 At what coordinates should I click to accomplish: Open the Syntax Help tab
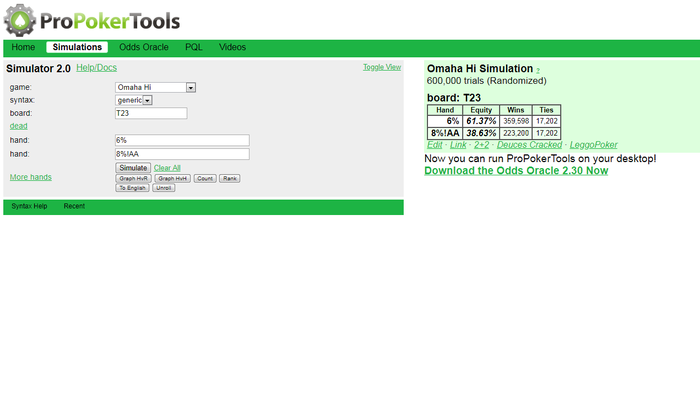click(29, 206)
